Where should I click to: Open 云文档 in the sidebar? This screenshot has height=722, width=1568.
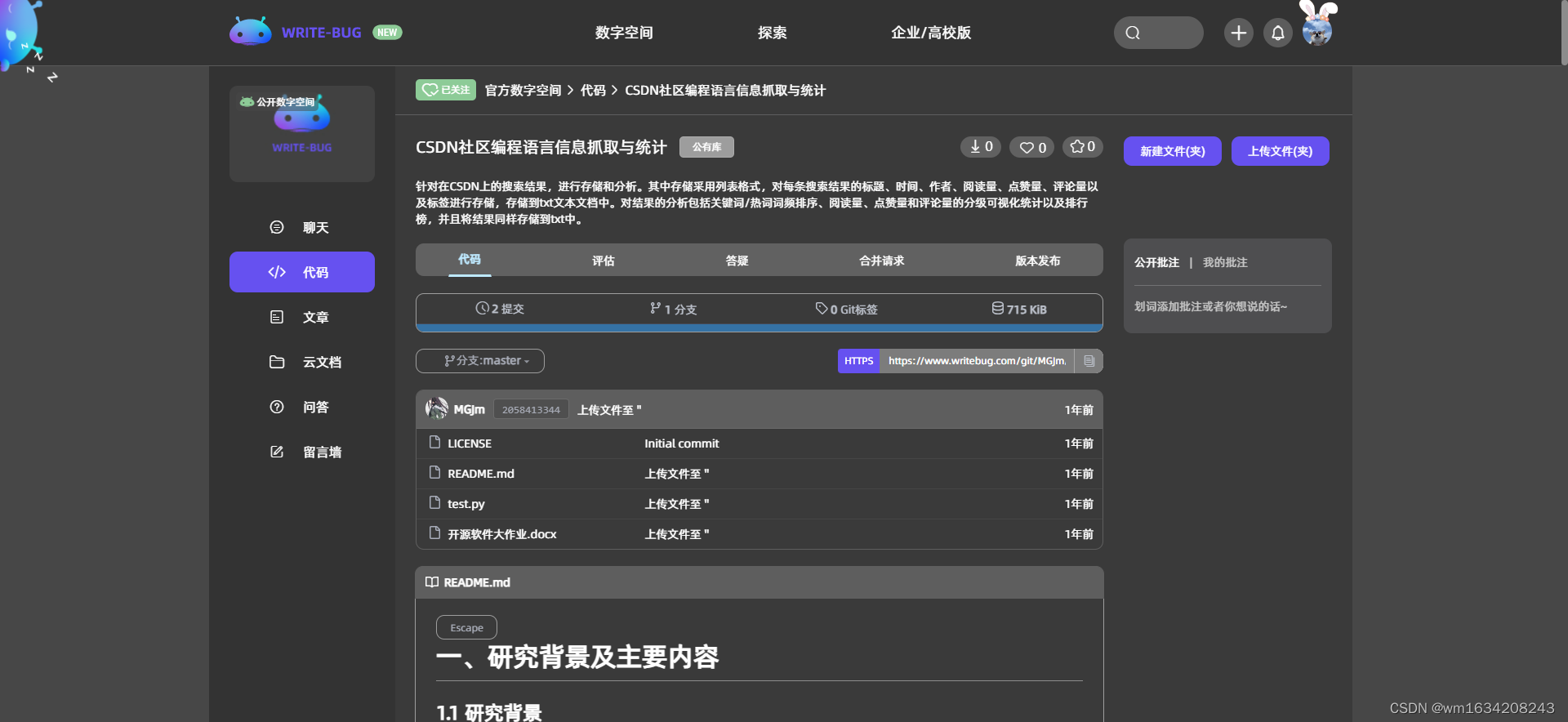point(302,362)
